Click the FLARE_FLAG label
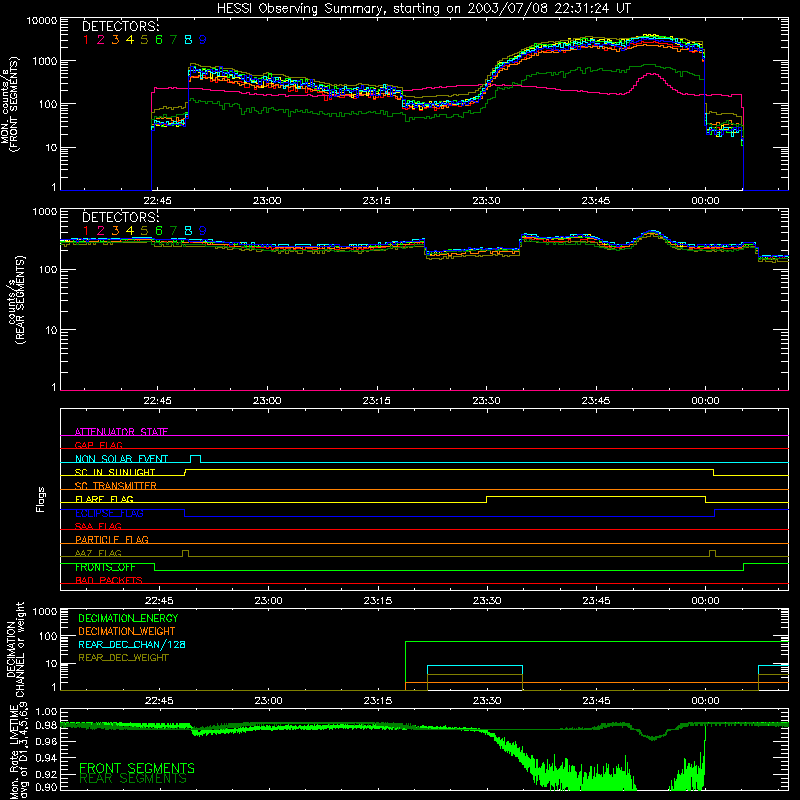800x800 pixels. click(104, 499)
